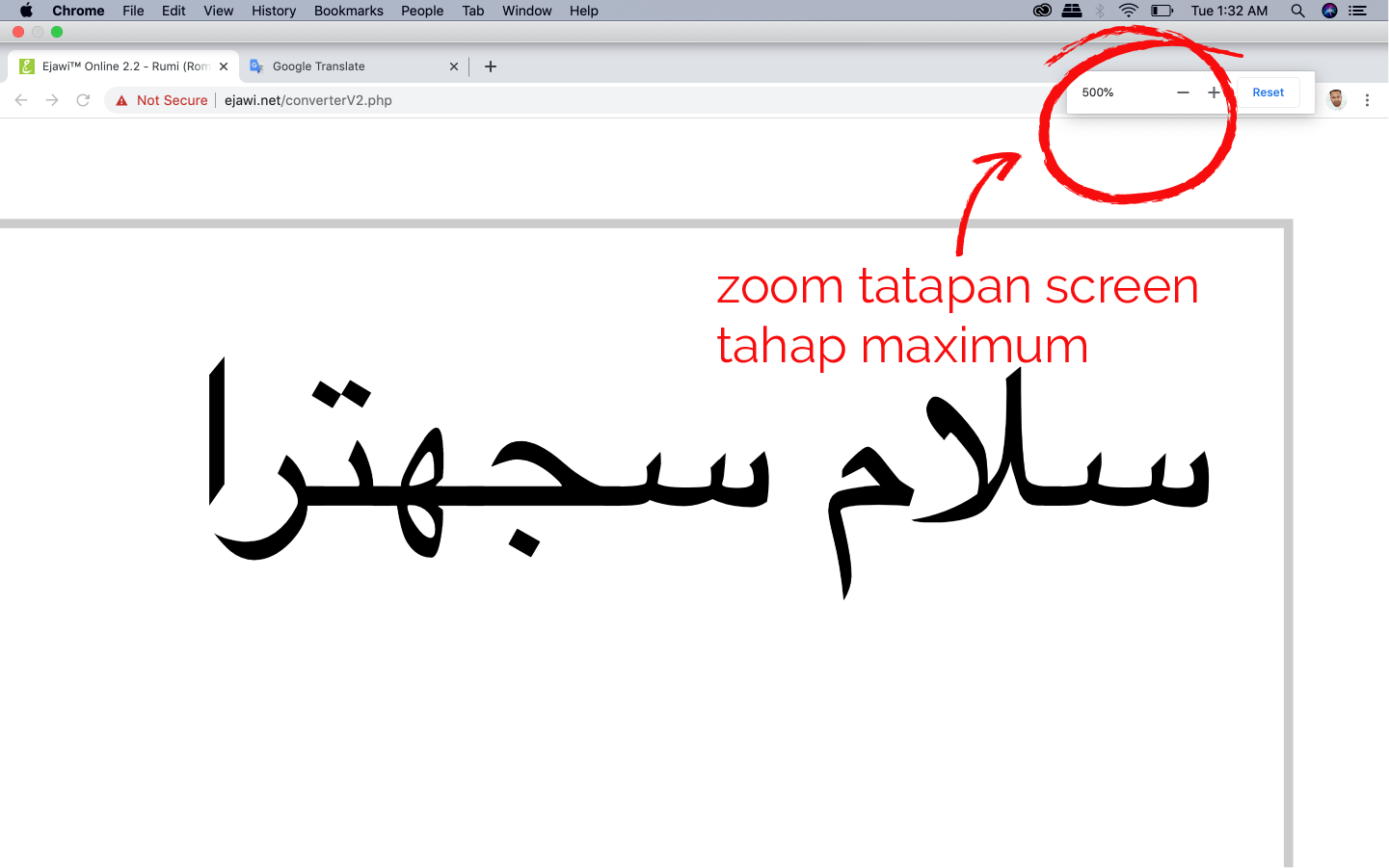Click the Google Translate tab favicon
The height and width of the screenshot is (868, 1389).
pyautogui.click(x=256, y=66)
